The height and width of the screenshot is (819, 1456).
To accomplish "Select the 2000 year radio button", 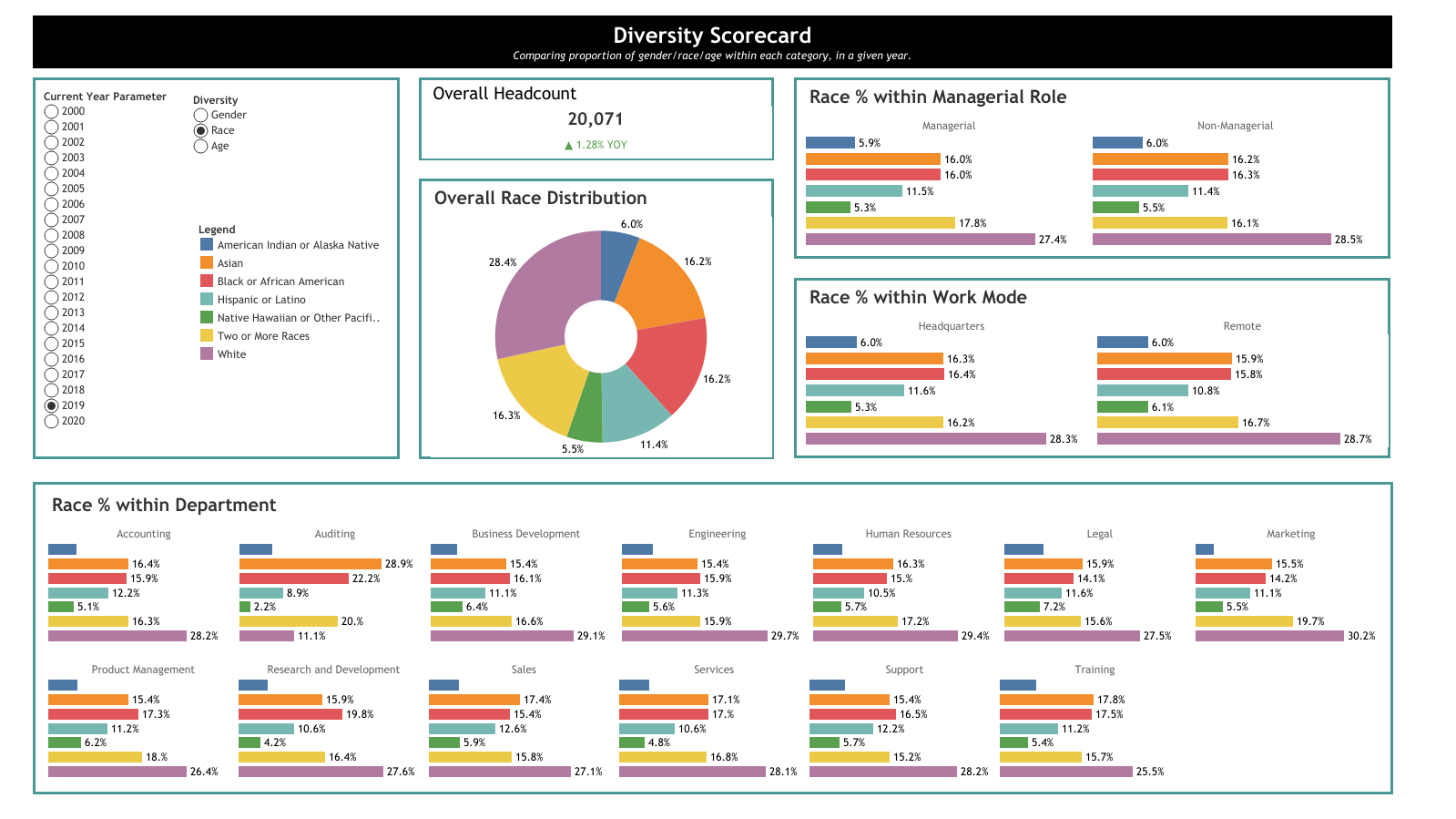I will (x=52, y=111).
